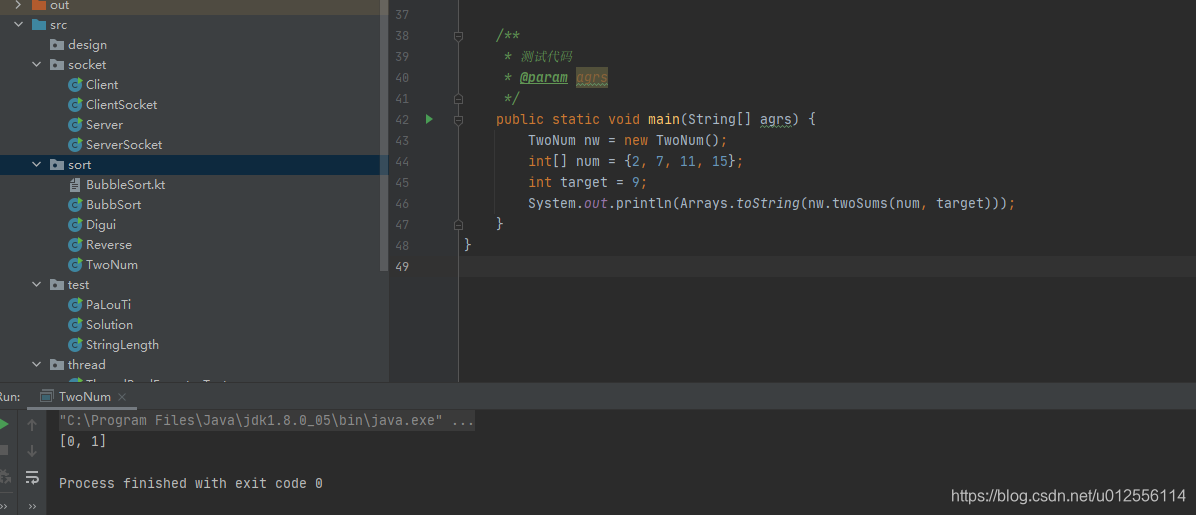Screen dimensions: 1196x515
Task: Collapse the test package
Action: (x=37, y=285)
